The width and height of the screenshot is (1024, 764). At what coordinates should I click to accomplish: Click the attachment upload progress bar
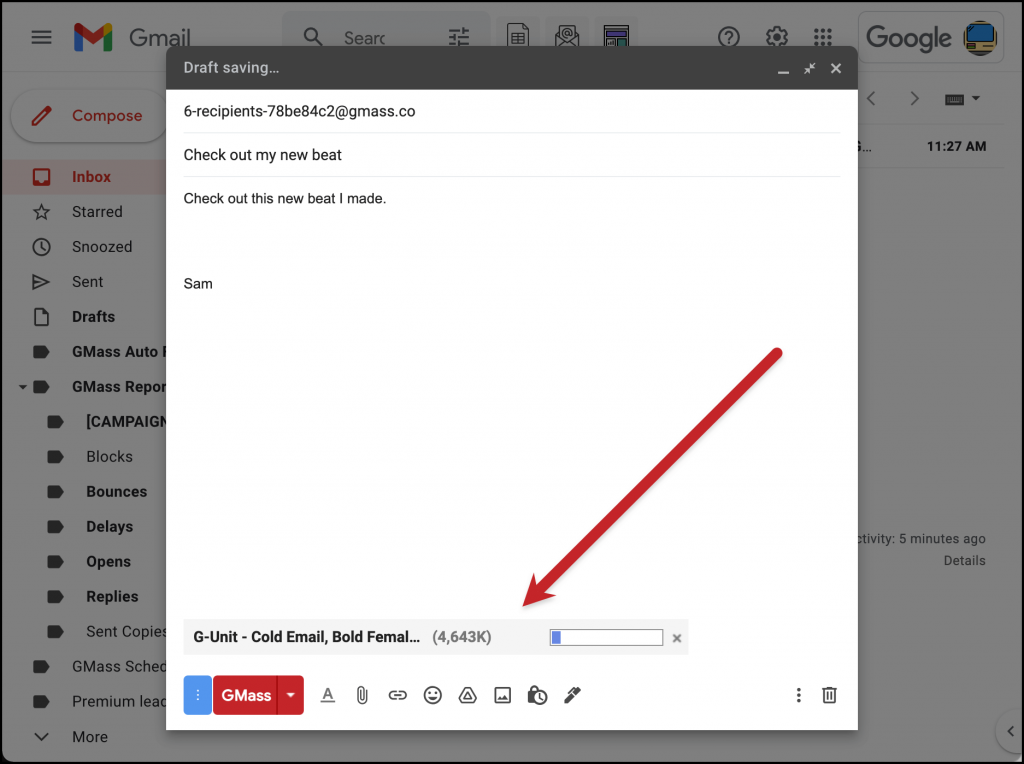(606, 637)
